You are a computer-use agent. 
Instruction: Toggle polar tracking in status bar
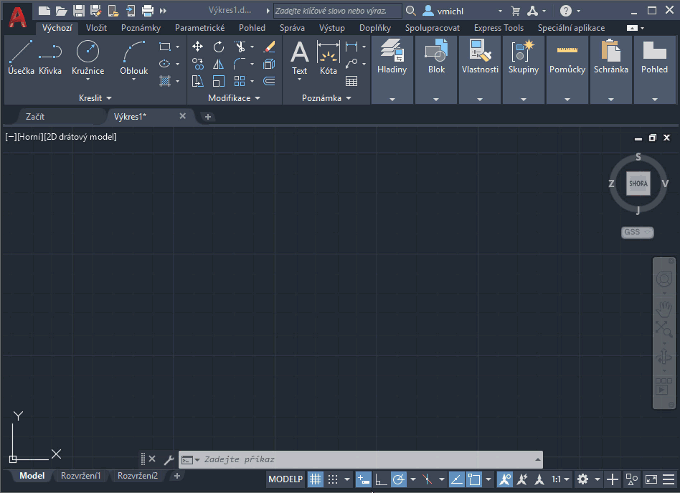click(399, 480)
